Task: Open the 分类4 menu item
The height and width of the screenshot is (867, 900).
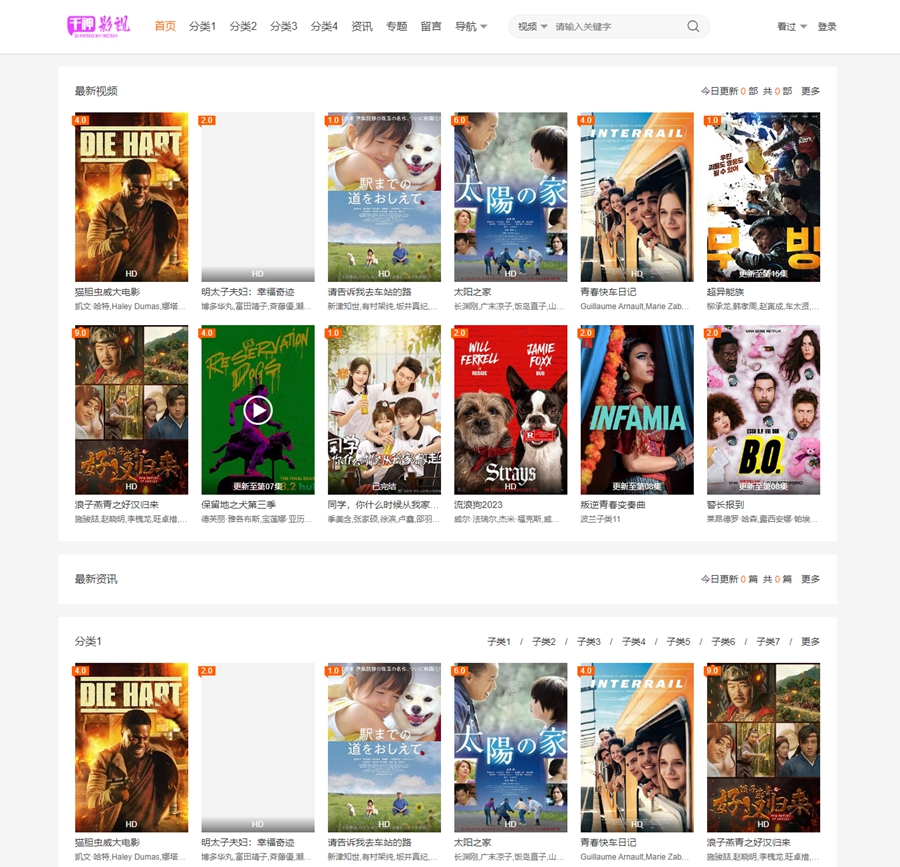Action: (x=324, y=26)
